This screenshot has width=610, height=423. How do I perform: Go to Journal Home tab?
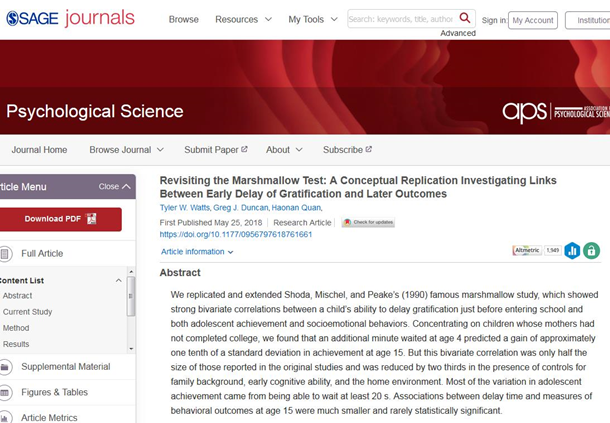coord(39,150)
